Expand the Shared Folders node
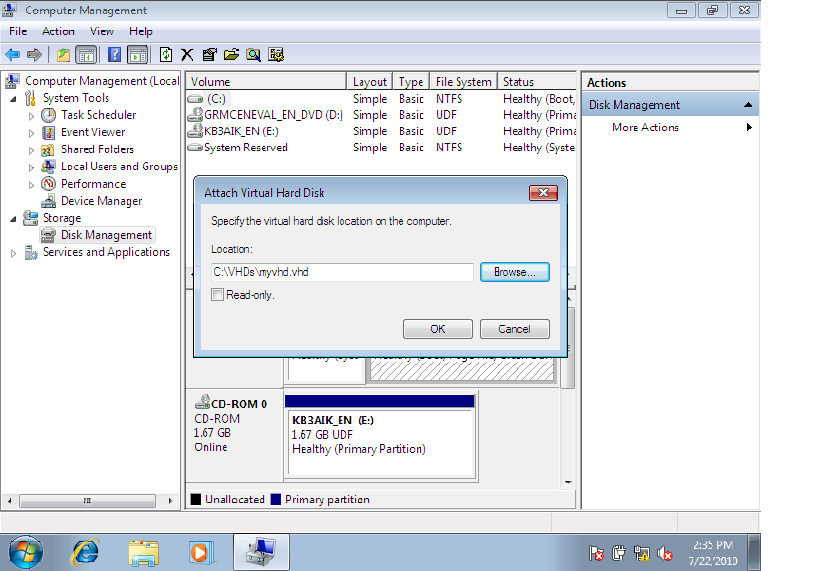This screenshot has width=819, height=571. [31, 150]
